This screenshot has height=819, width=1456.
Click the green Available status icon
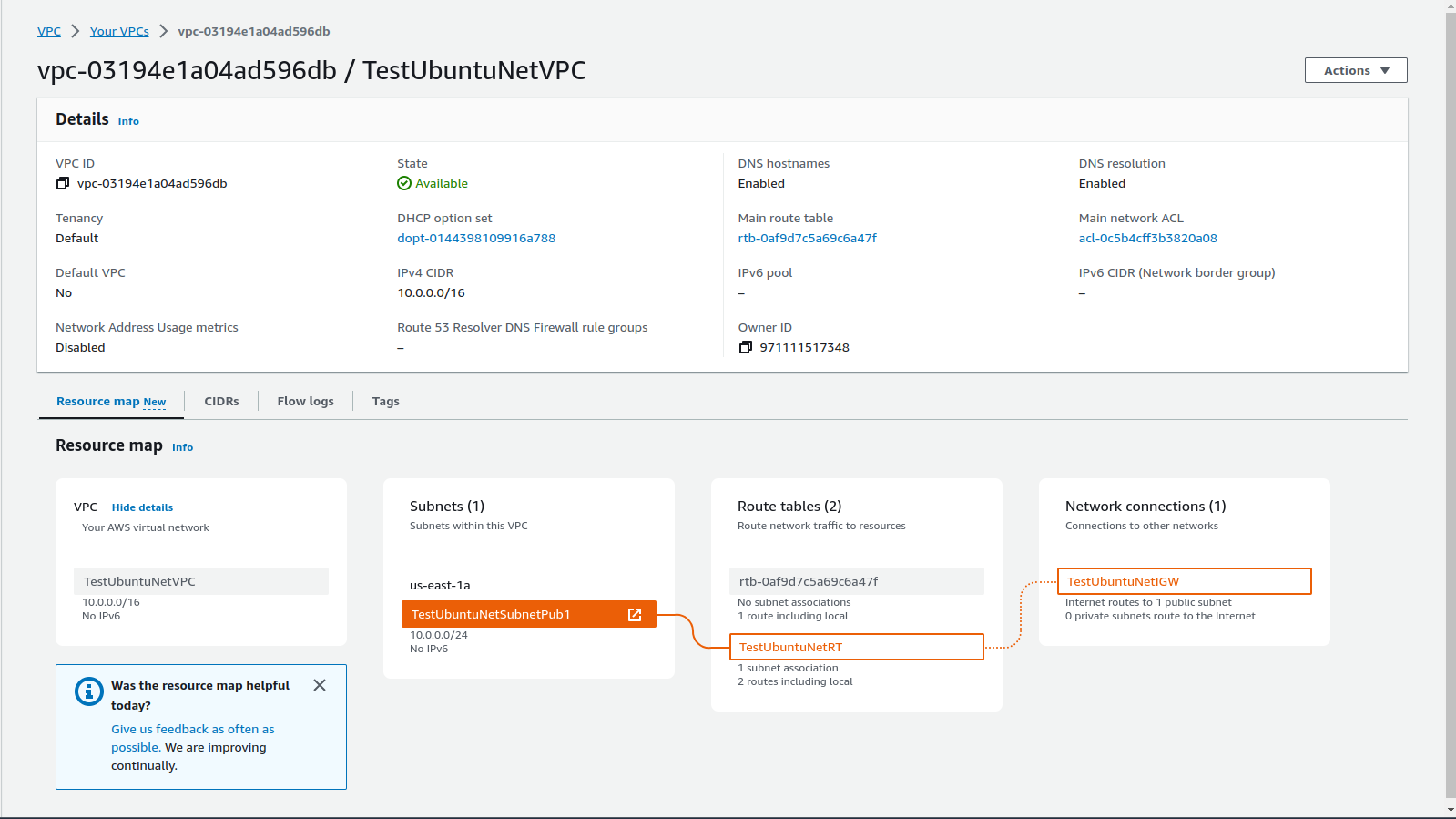404,184
